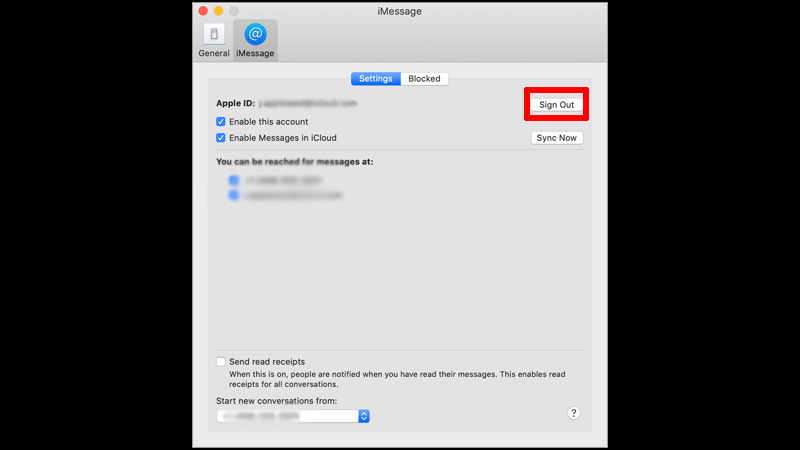Switch to the Settings tab
800x450 pixels.
(376, 79)
